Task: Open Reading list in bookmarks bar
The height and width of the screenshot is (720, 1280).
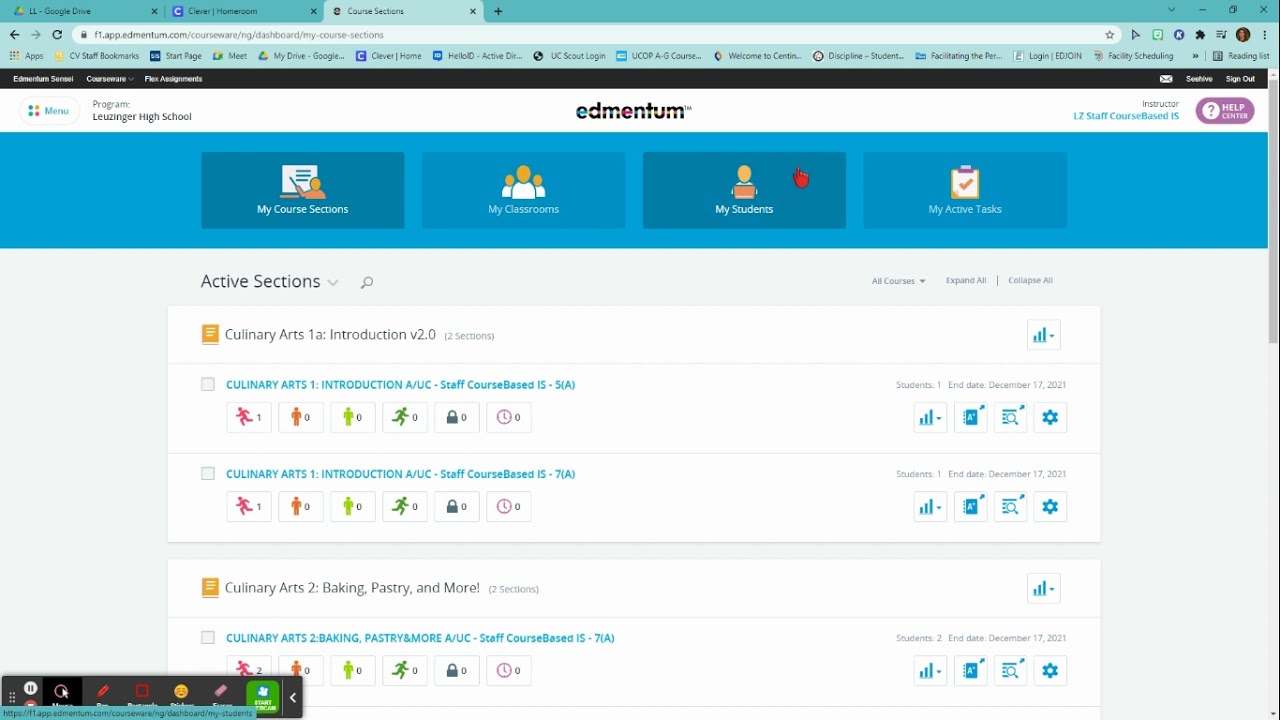Action: tap(1241, 56)
